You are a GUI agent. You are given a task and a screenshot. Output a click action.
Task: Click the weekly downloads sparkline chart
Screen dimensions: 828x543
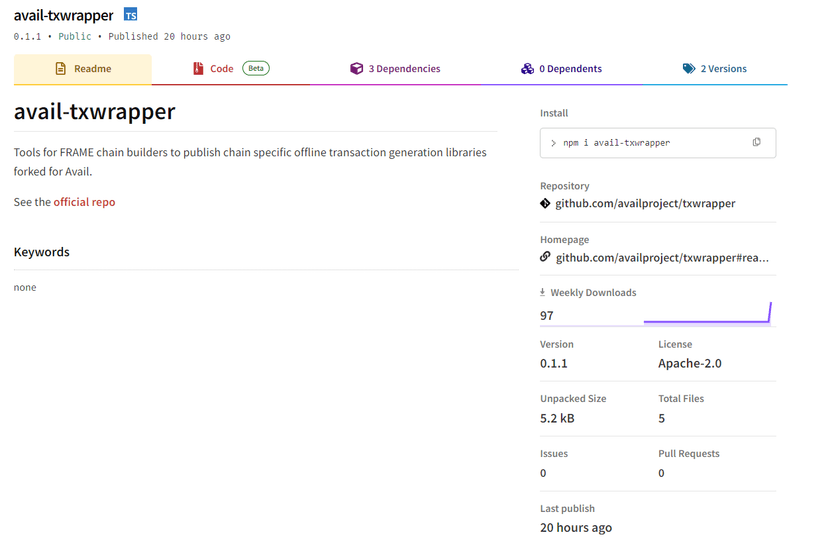click(x=708, y=313)
